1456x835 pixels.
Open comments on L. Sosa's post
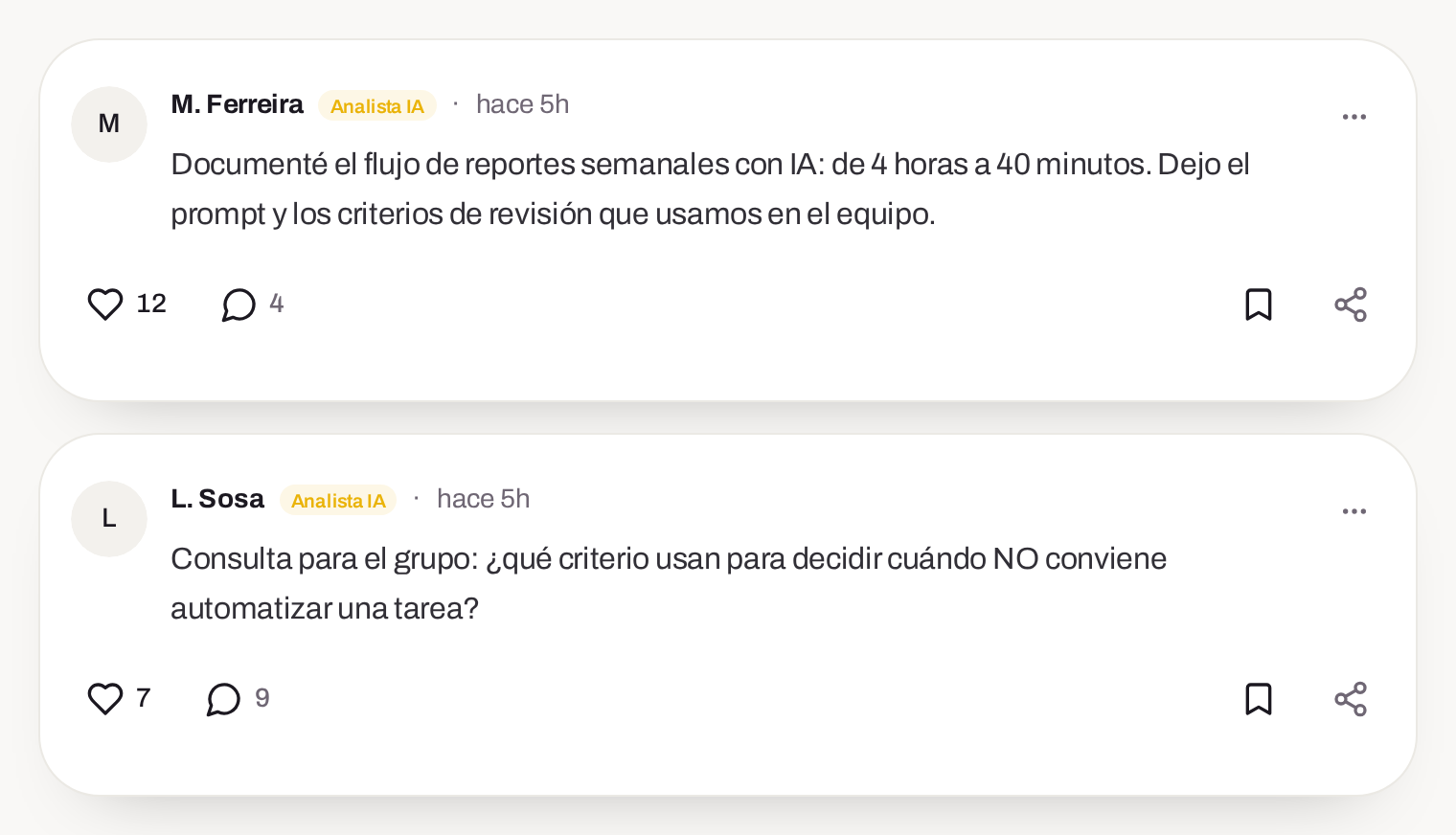pyautogui.click(x=223, y=699)
